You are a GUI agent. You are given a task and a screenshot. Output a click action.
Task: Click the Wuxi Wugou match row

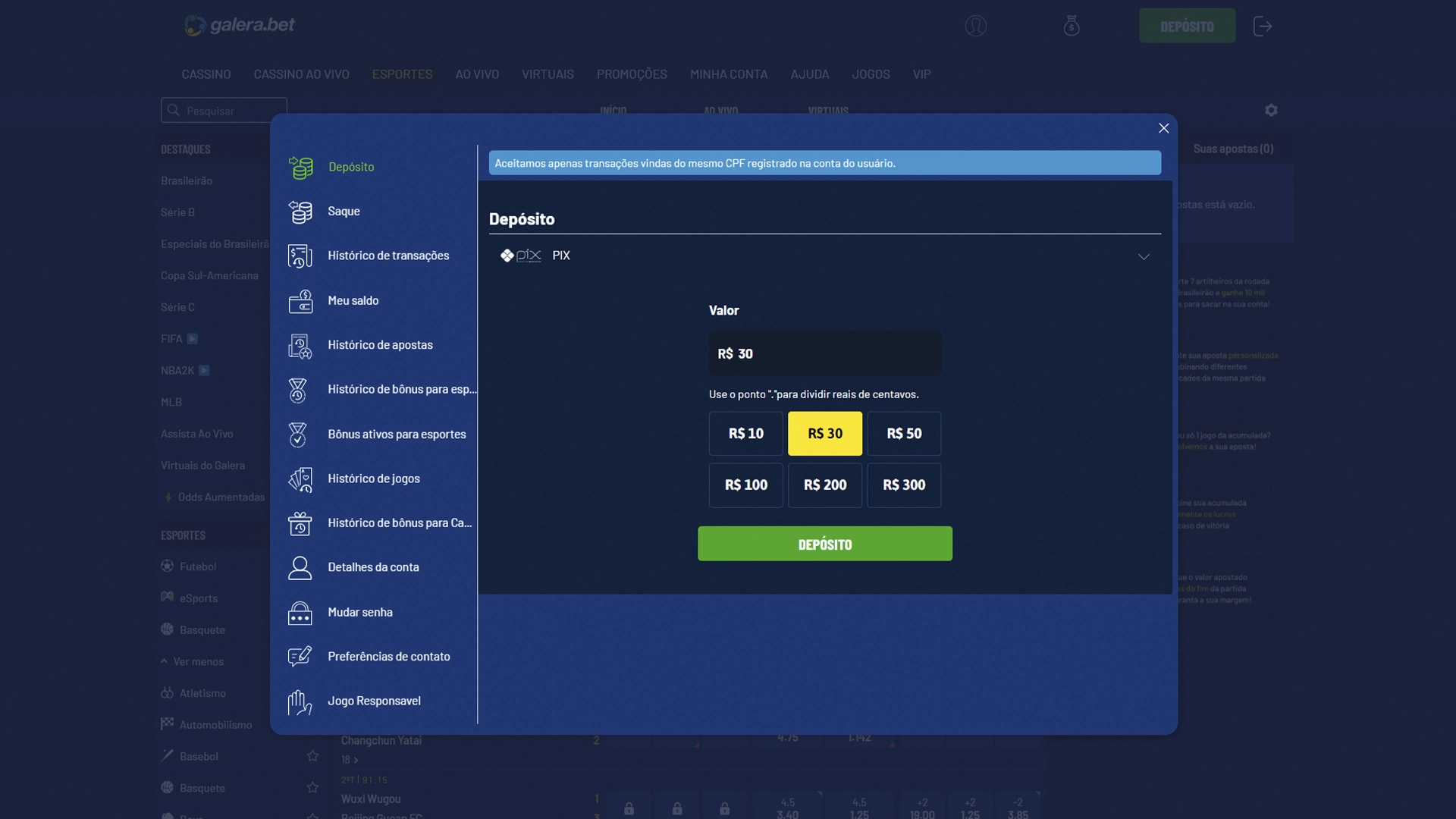pos(371,799)
